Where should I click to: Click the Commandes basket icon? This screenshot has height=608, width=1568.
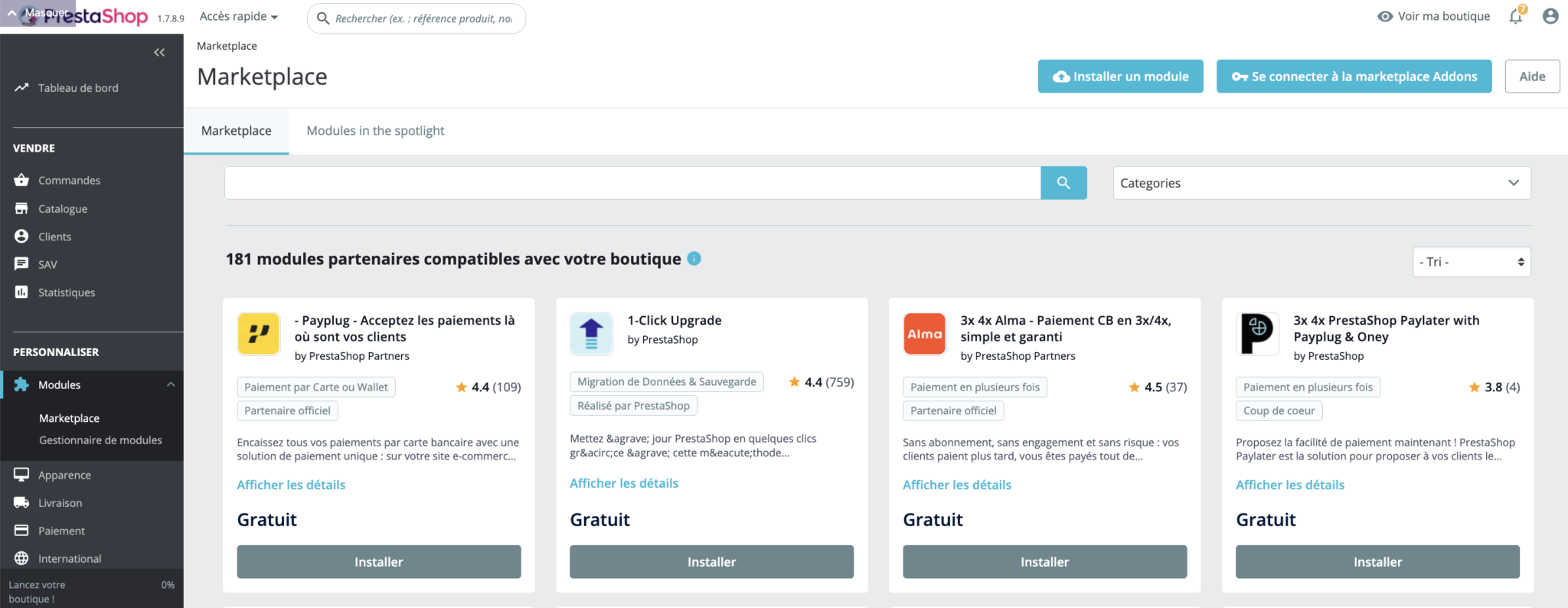(21, 180)
